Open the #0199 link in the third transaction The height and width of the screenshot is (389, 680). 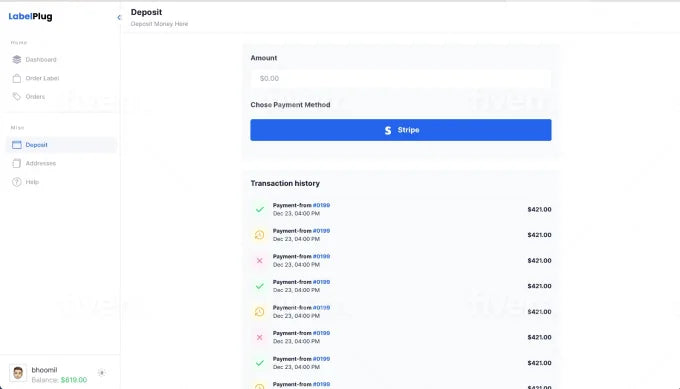click(321, 256)
